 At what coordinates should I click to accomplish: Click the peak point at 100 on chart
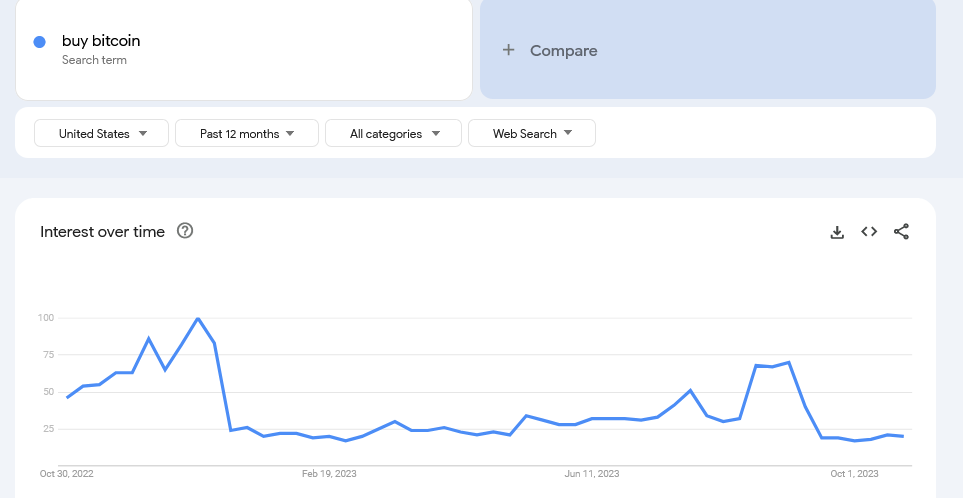(x=198, y=318)
